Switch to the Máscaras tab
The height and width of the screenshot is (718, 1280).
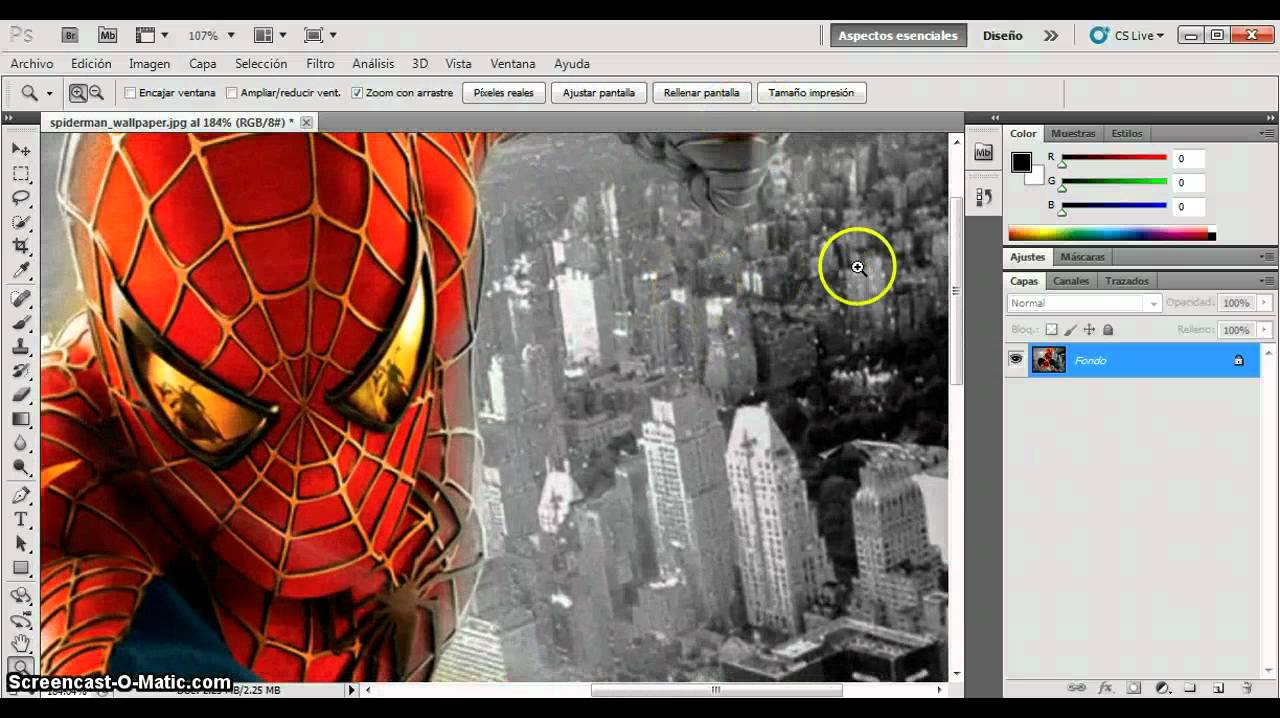click(x=1083, y=257)
